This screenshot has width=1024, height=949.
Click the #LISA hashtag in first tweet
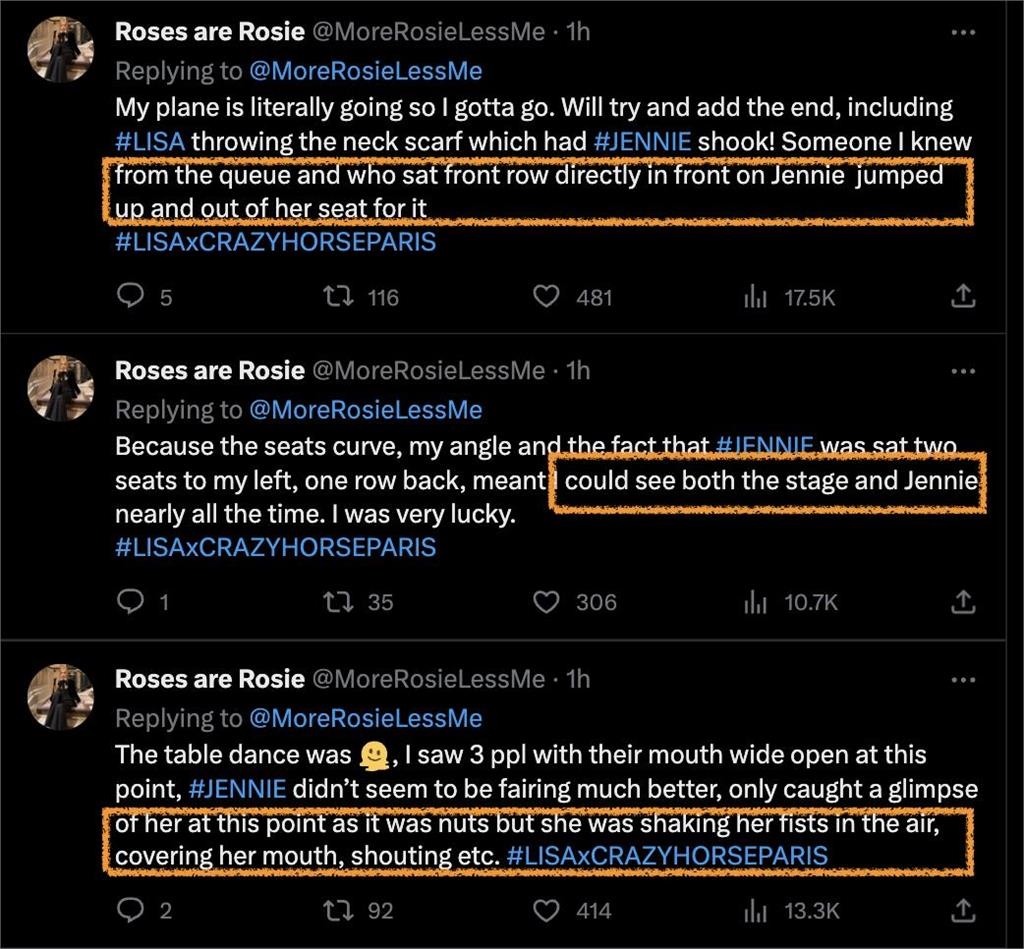pyautogui.click(x=150, y=142)
